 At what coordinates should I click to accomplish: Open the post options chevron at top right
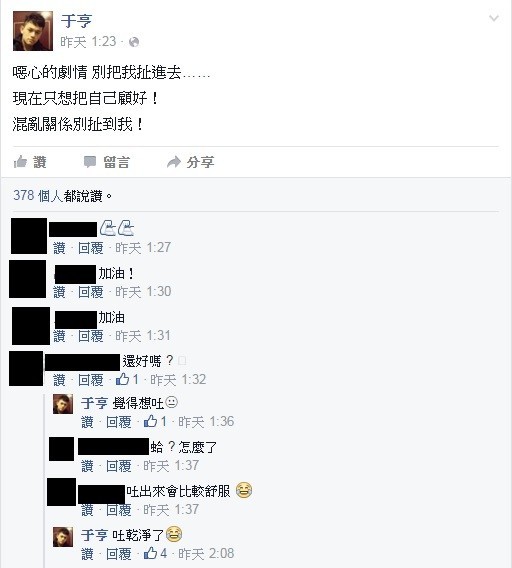click(494, 18)
